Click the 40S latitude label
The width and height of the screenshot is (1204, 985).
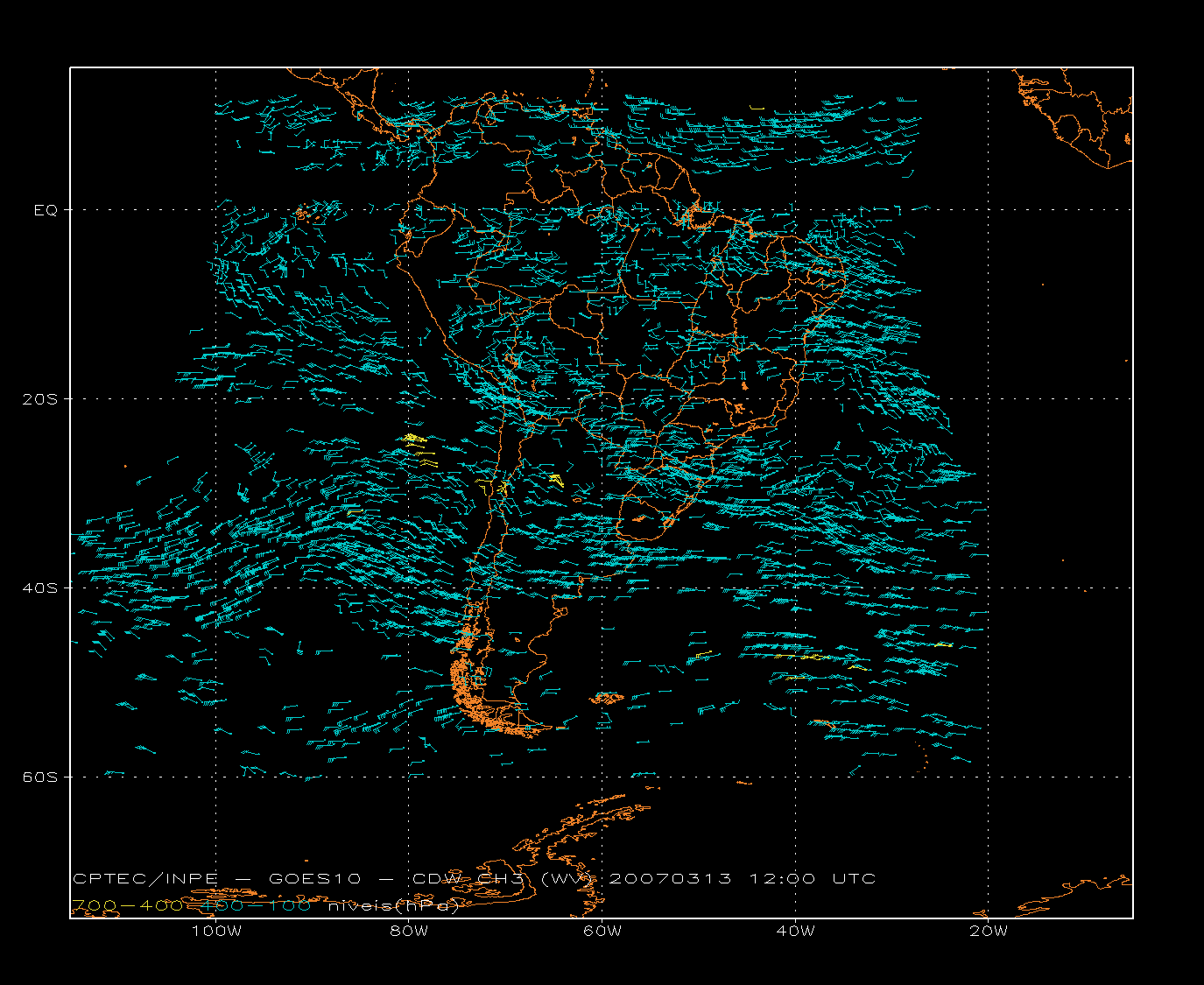tap(41, 587)
